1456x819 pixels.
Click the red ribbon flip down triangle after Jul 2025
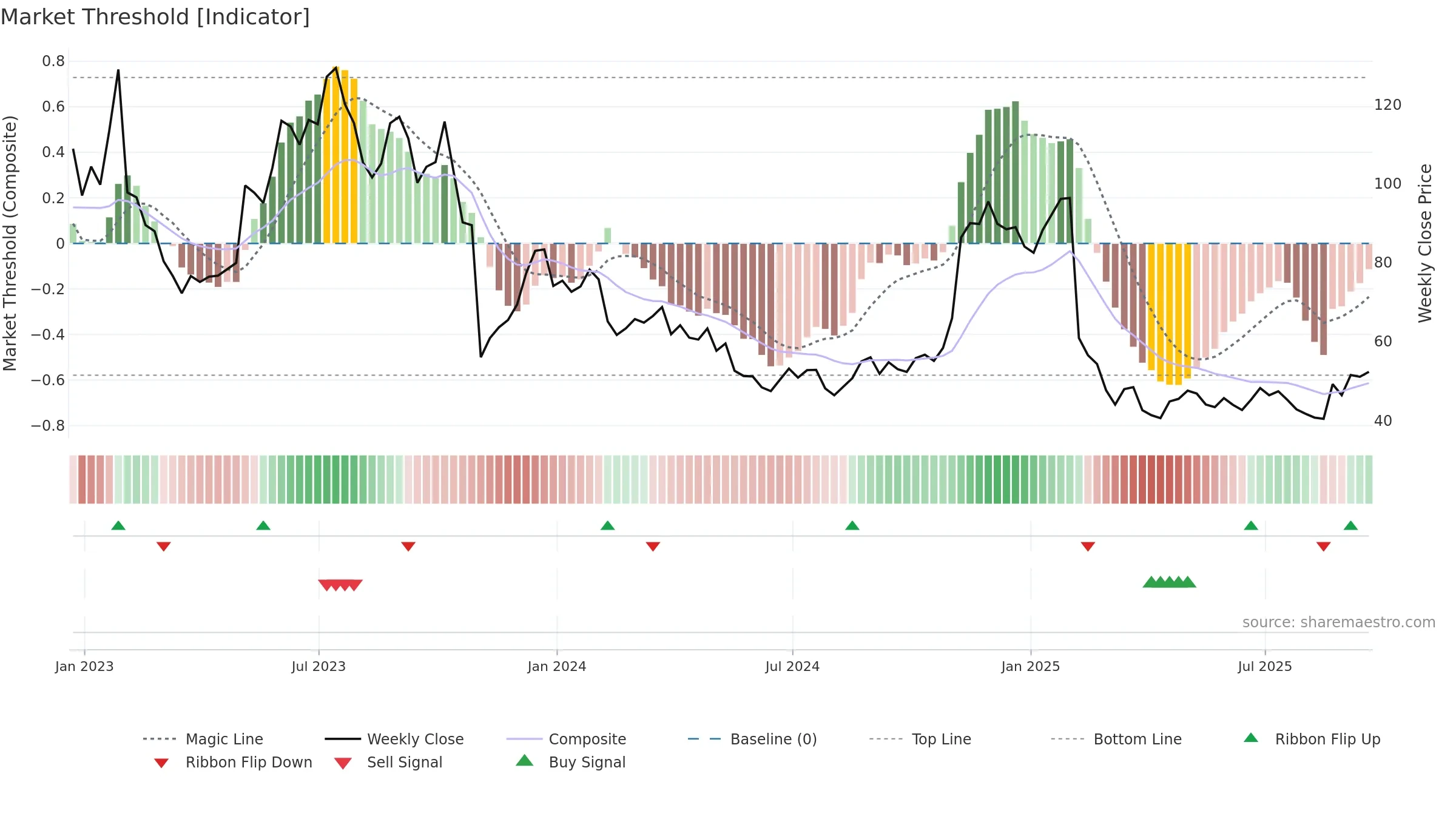(x=1324, y=547)
